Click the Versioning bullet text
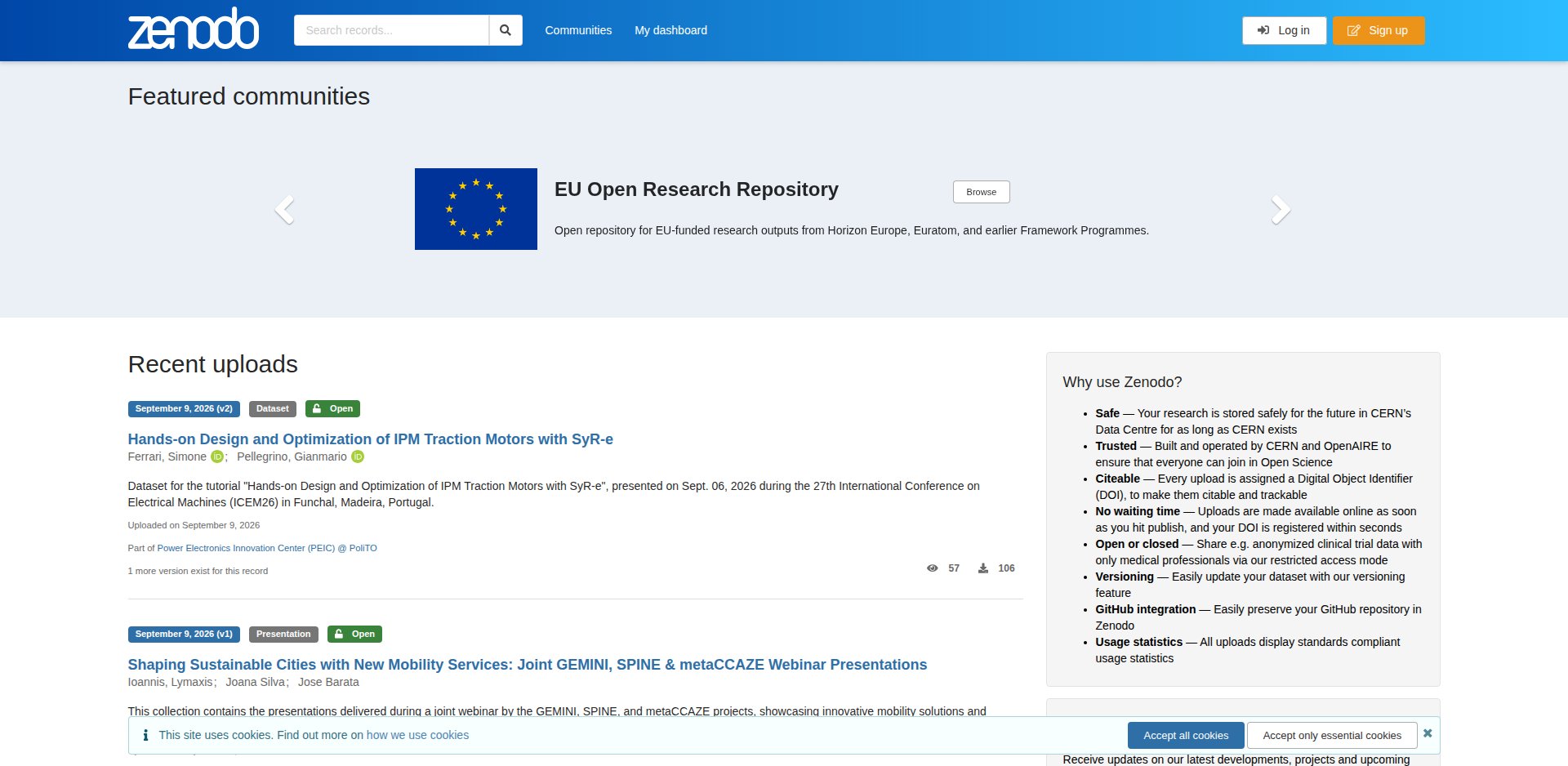The height and width of the screenshot is (766, 1568). coord(1250,585)
